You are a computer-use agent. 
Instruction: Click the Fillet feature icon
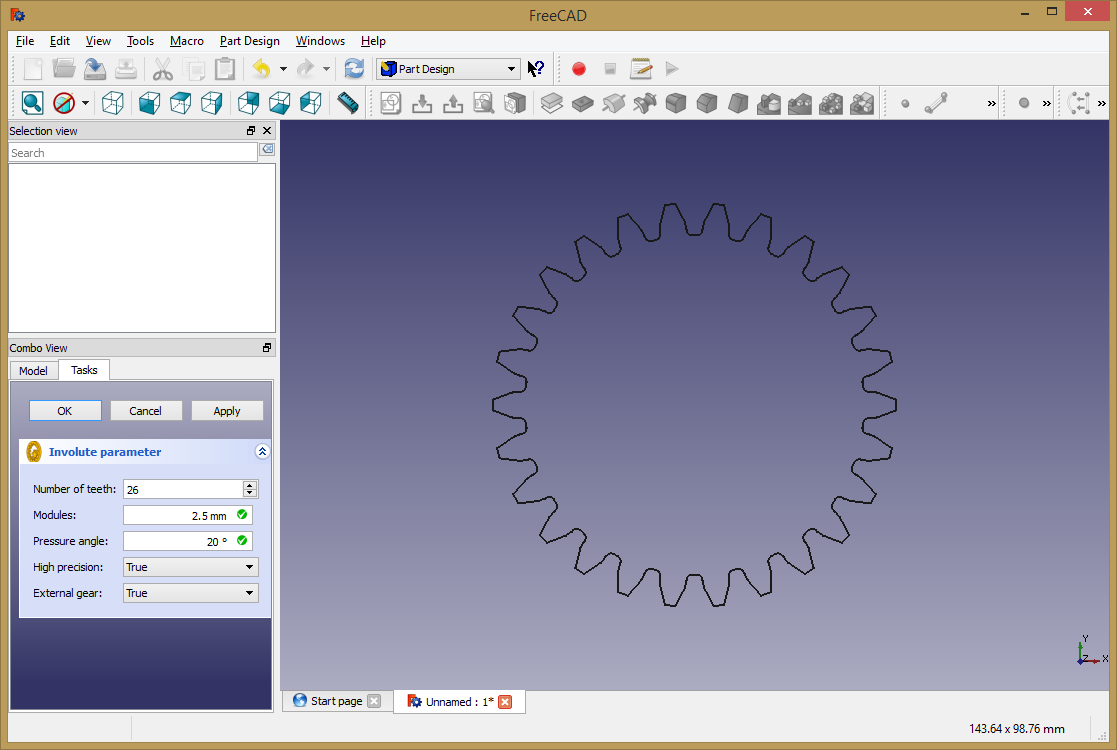(x=676, y=103)
